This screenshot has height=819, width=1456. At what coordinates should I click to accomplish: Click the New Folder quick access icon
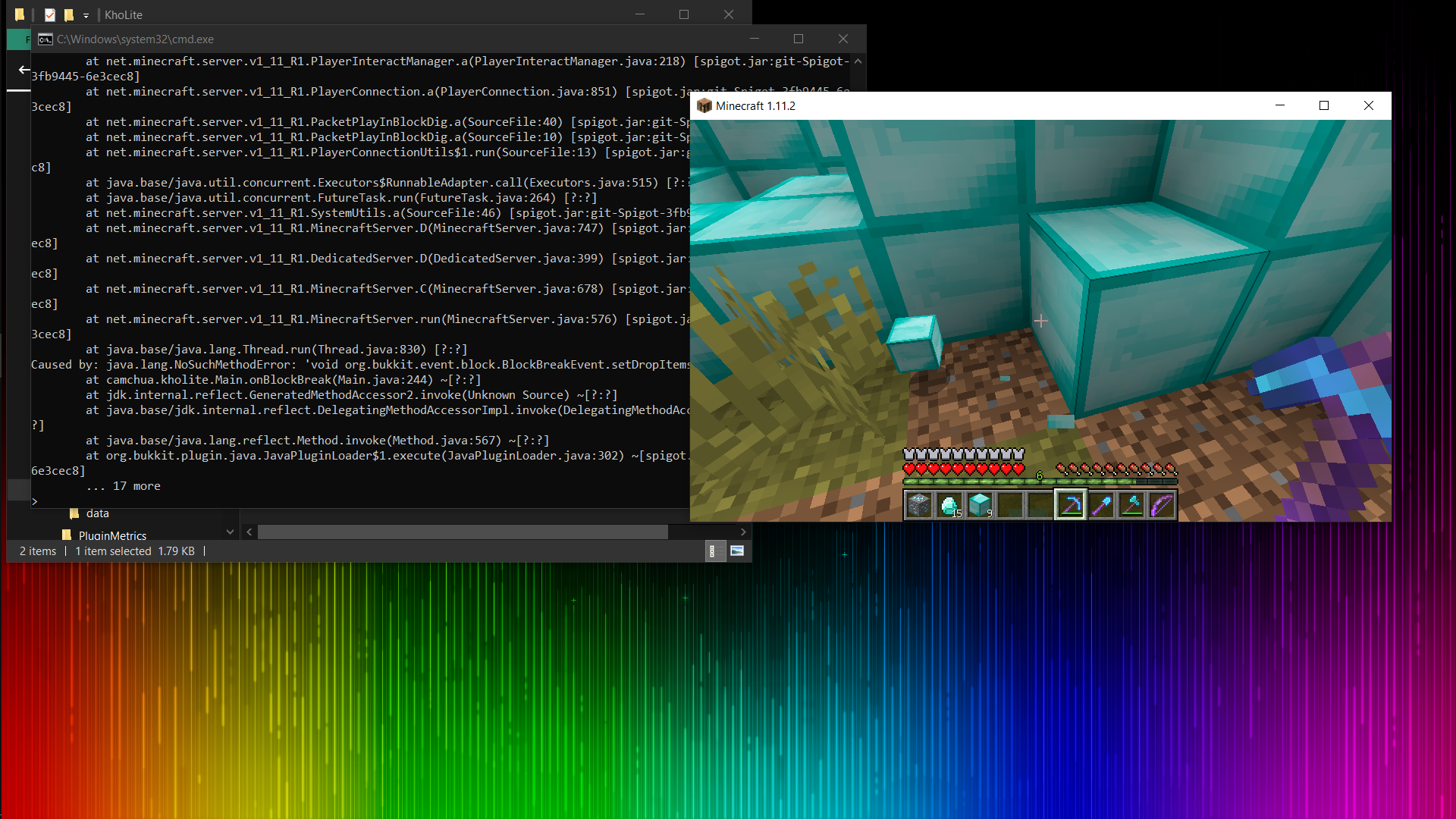(x=68, y=14)
